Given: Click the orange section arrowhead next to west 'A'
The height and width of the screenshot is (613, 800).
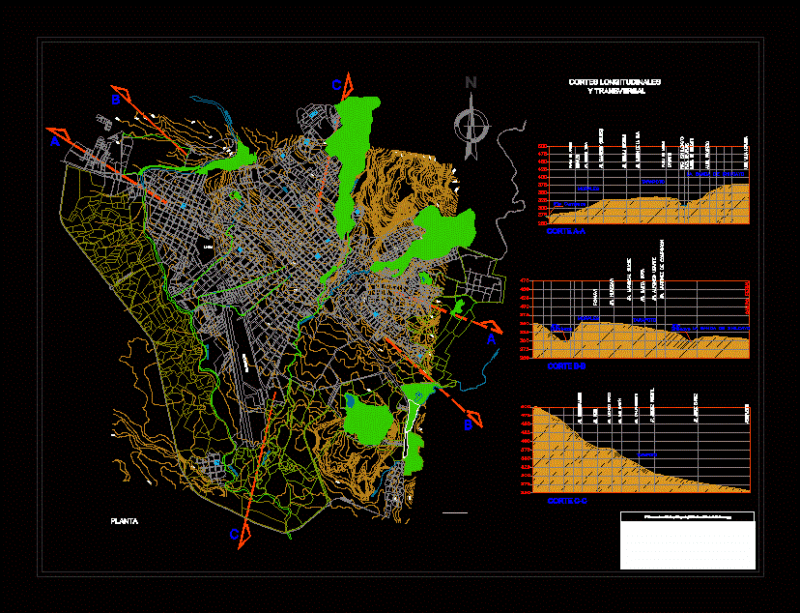Looking at the screenshot, I should 60,134.
